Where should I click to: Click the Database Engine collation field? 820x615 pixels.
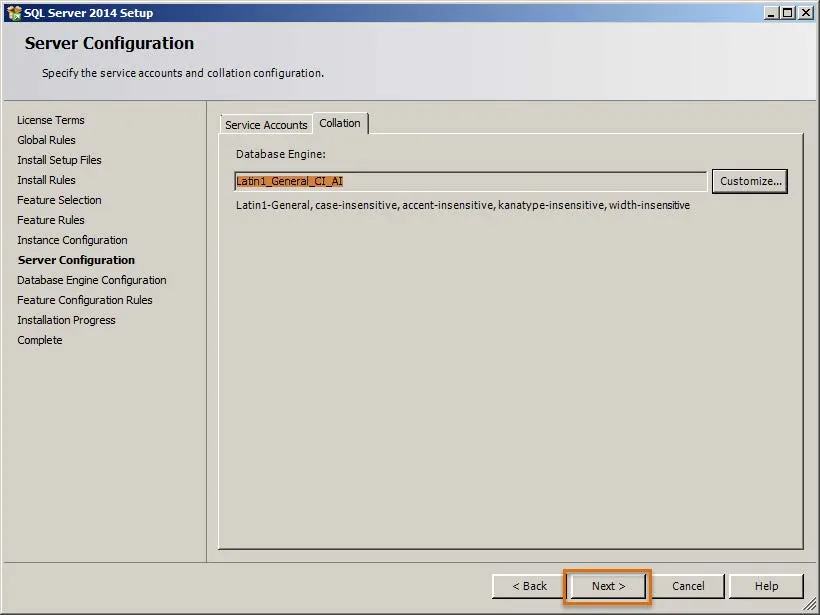click(471, 181)
